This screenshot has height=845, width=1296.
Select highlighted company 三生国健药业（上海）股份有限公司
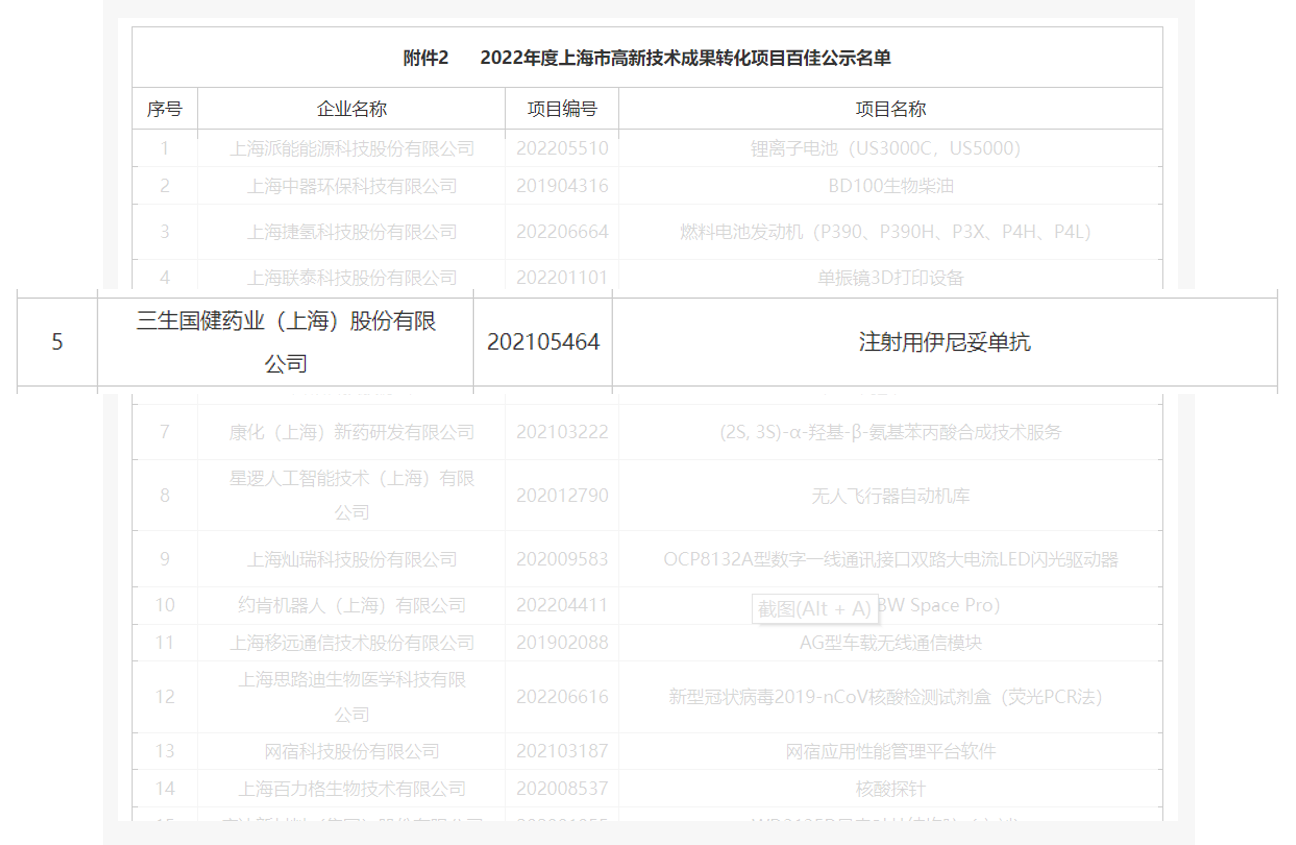[x=286, y=342]
